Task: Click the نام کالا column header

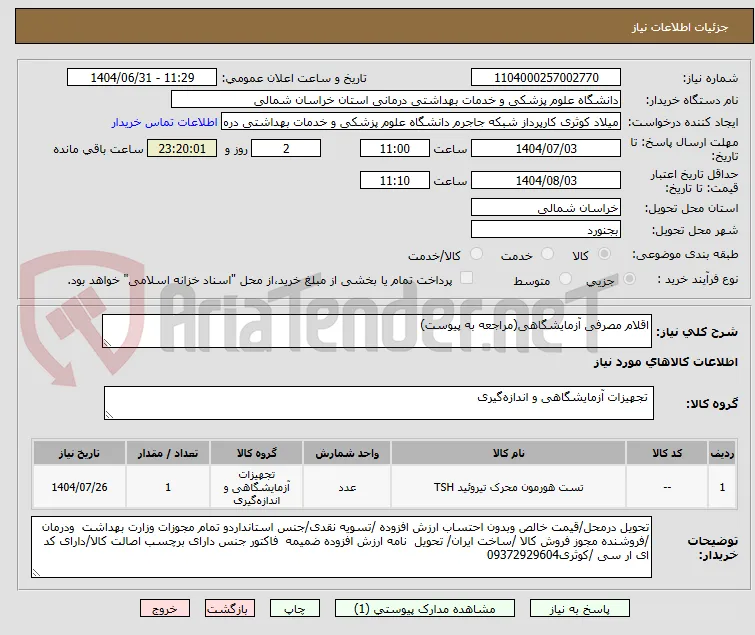Action: point(508,453)
